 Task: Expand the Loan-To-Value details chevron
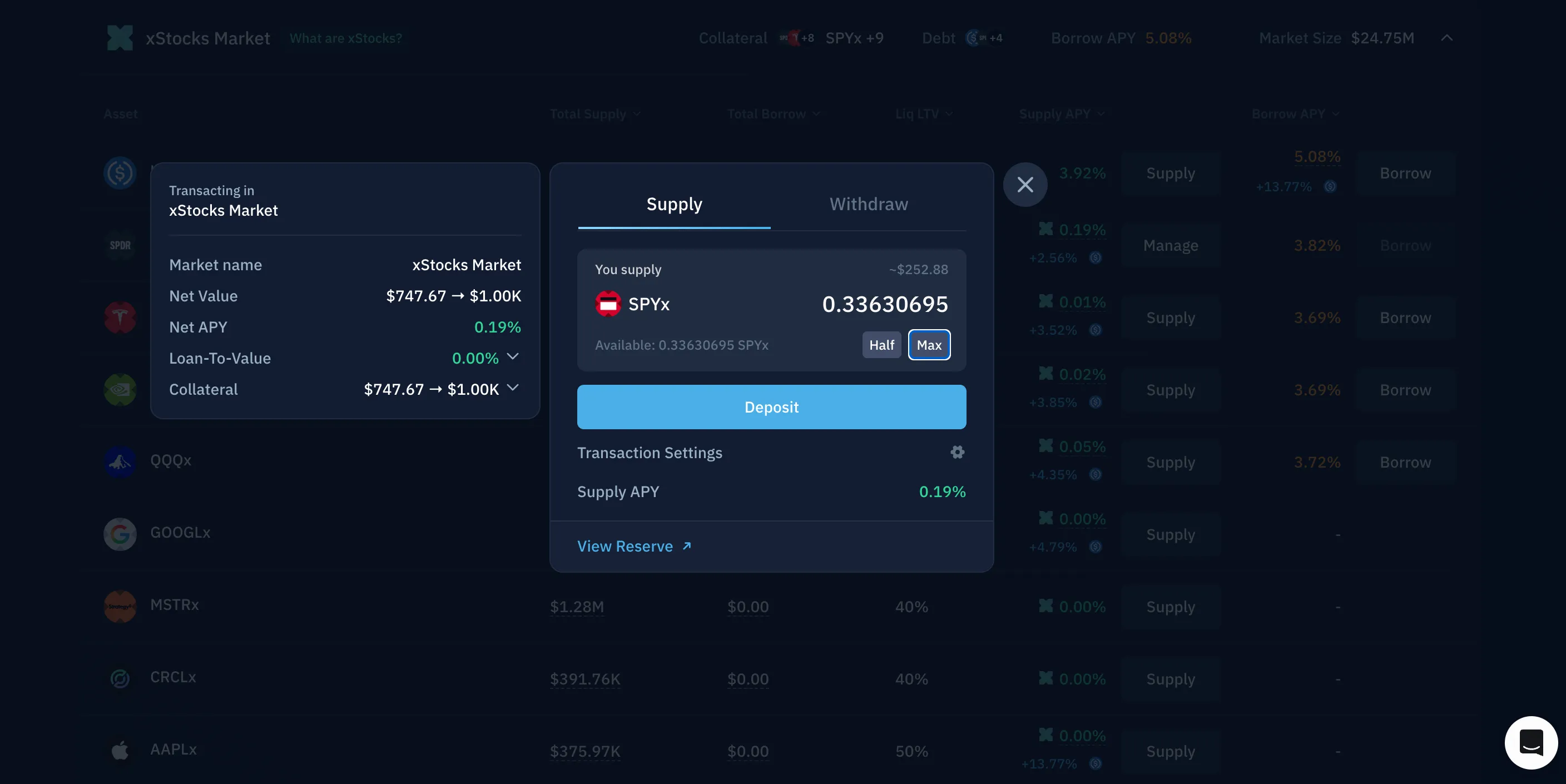pyautogui.click(x=513, y=356)
